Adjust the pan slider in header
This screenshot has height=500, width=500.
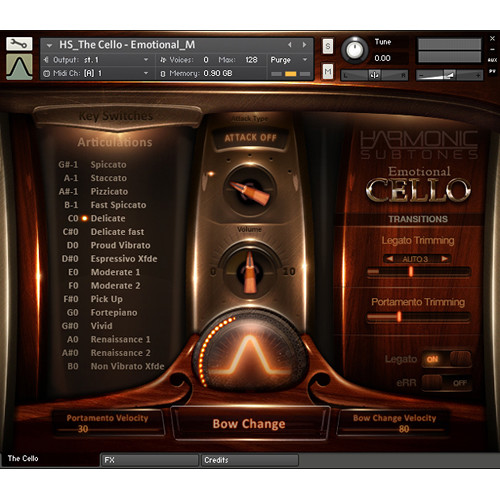pyautogui.click(x=375, y=76)
